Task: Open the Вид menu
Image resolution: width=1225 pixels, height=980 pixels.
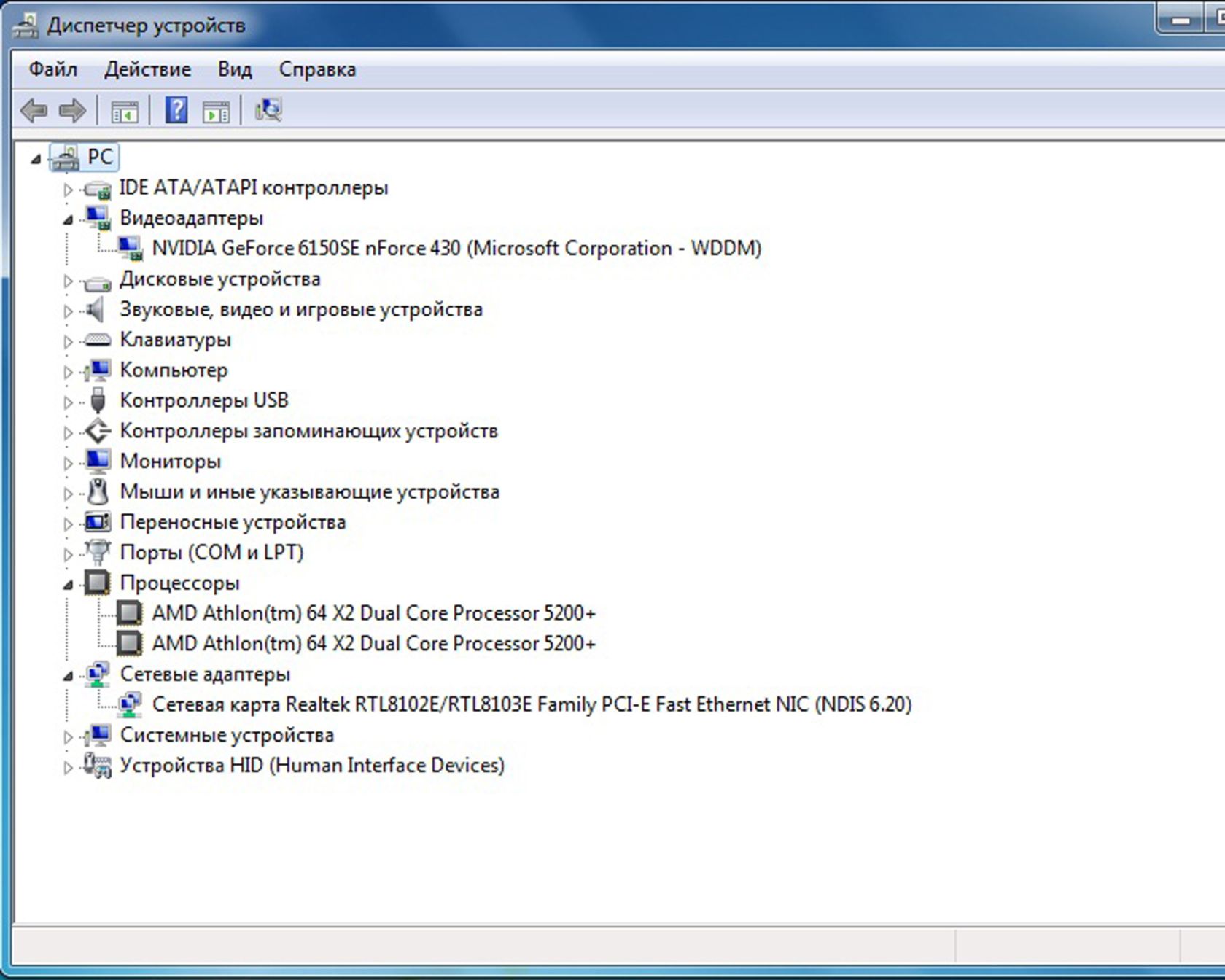Action: pyautogui.click(x=235, y=69)
